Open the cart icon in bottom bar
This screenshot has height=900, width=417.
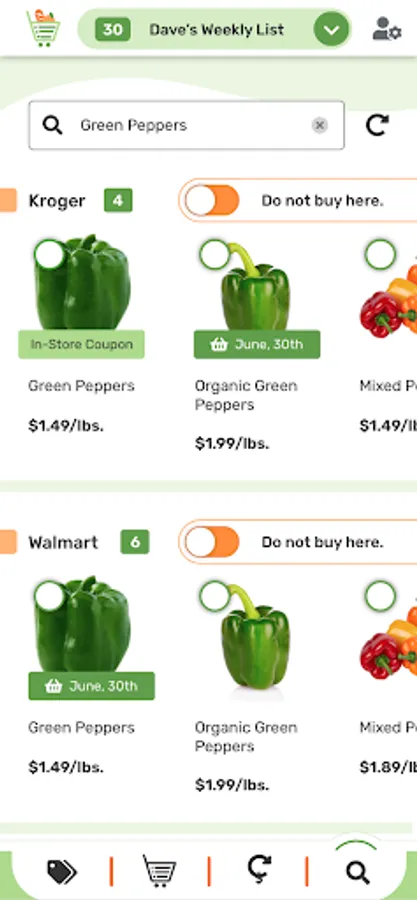159,871
